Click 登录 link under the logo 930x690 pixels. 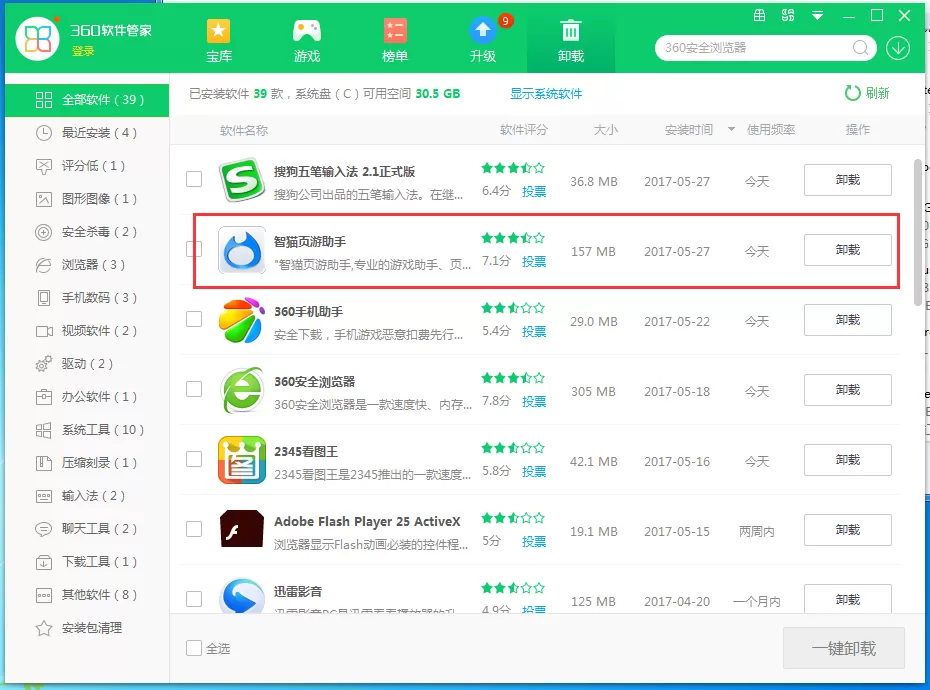coord(83,51)
